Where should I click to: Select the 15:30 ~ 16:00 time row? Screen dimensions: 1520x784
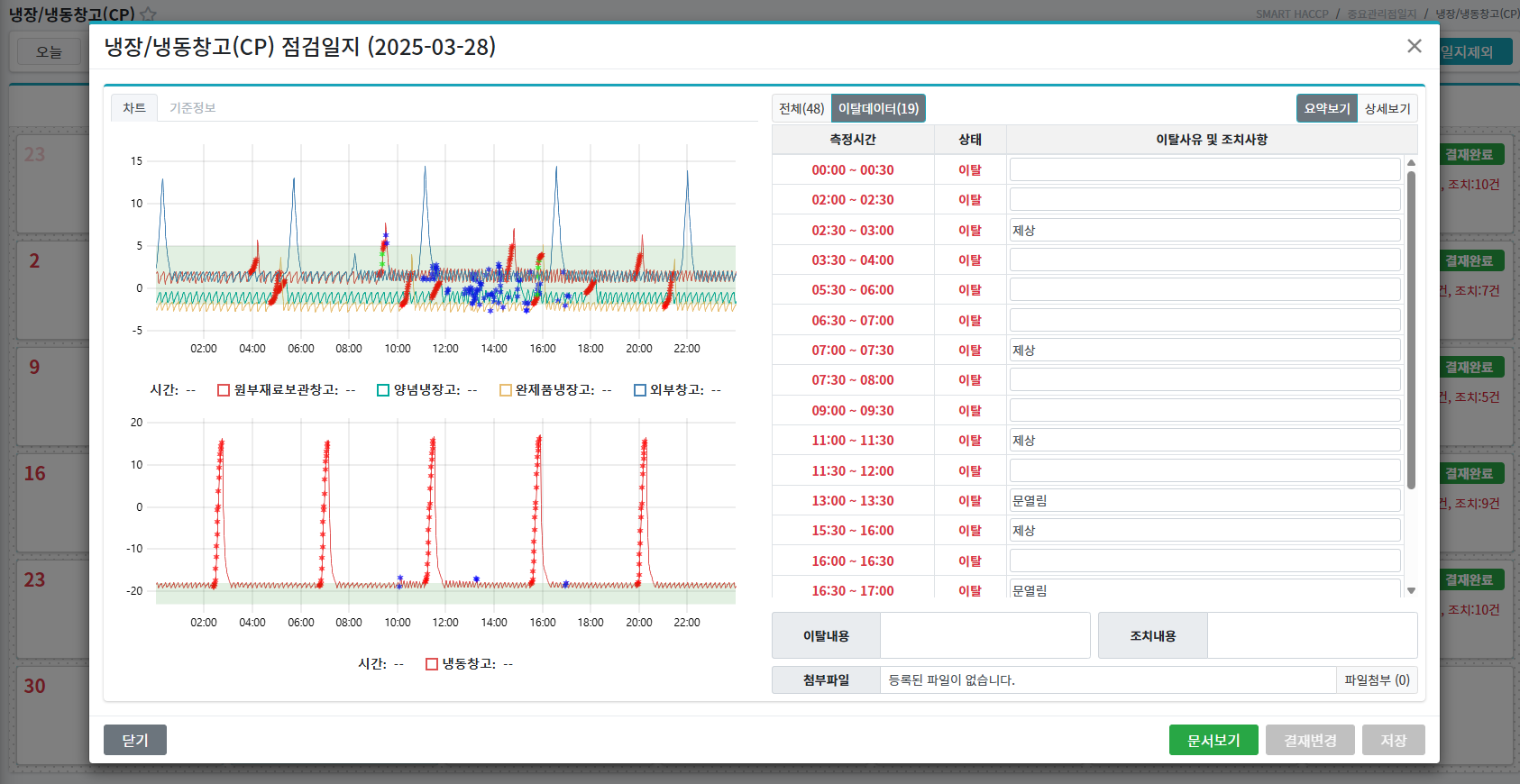coord(853,531)
